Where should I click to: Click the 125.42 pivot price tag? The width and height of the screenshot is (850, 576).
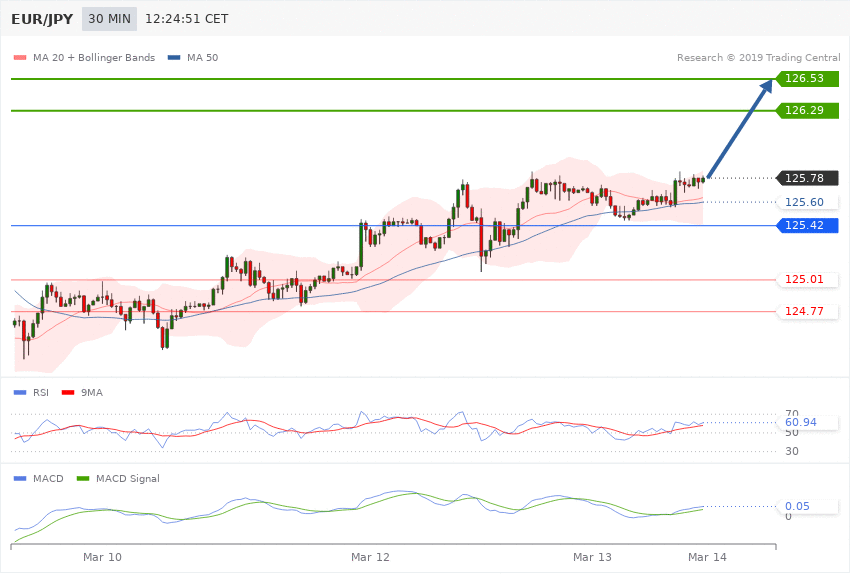[x=808, y=225]
